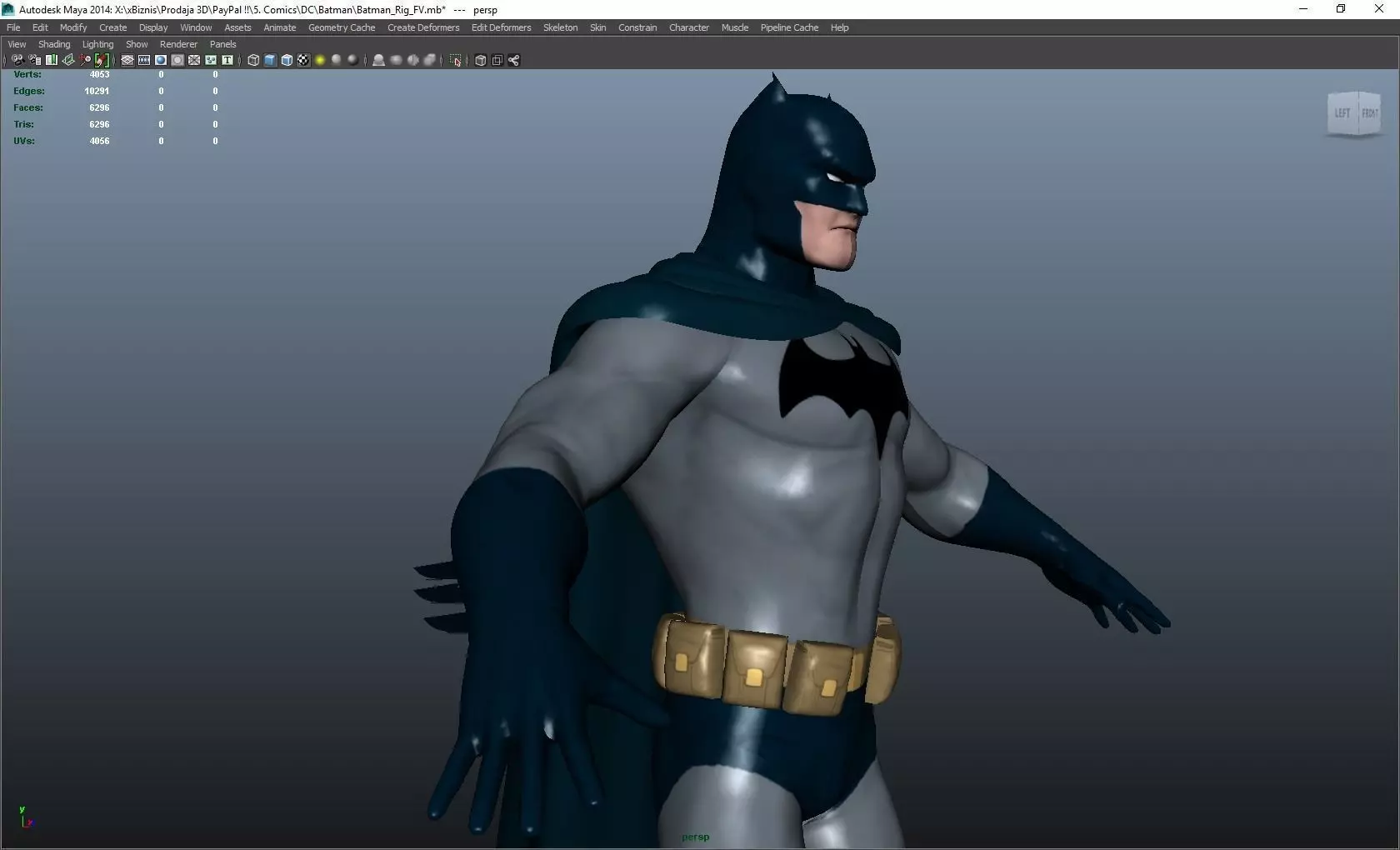Screen dimensions: 1400x850
Task: Open the Skin menu
Action: pos(597,27)
